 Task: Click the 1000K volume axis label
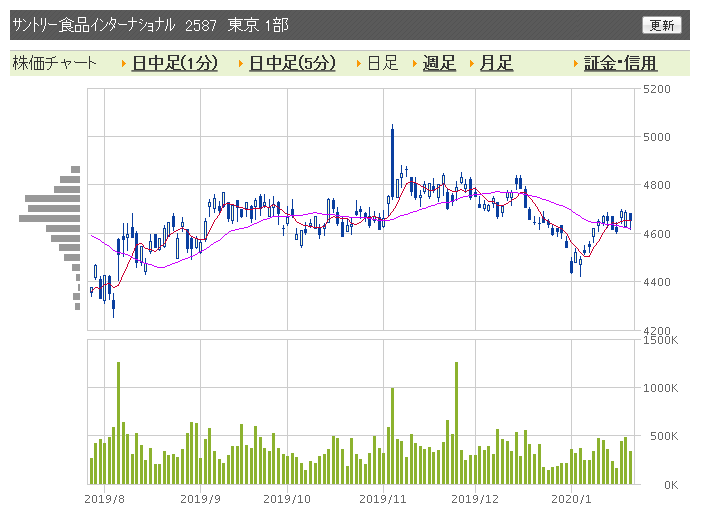tap(660, 388)
